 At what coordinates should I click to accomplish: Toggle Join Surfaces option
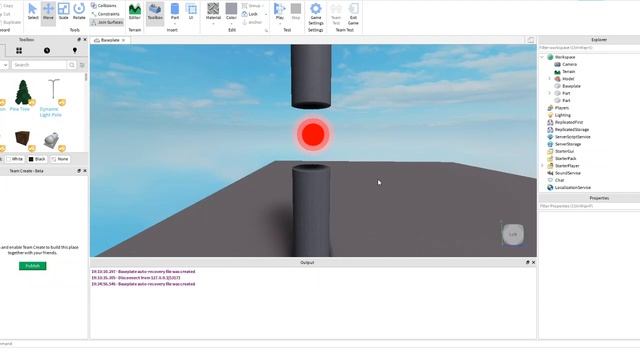(107, 22)
